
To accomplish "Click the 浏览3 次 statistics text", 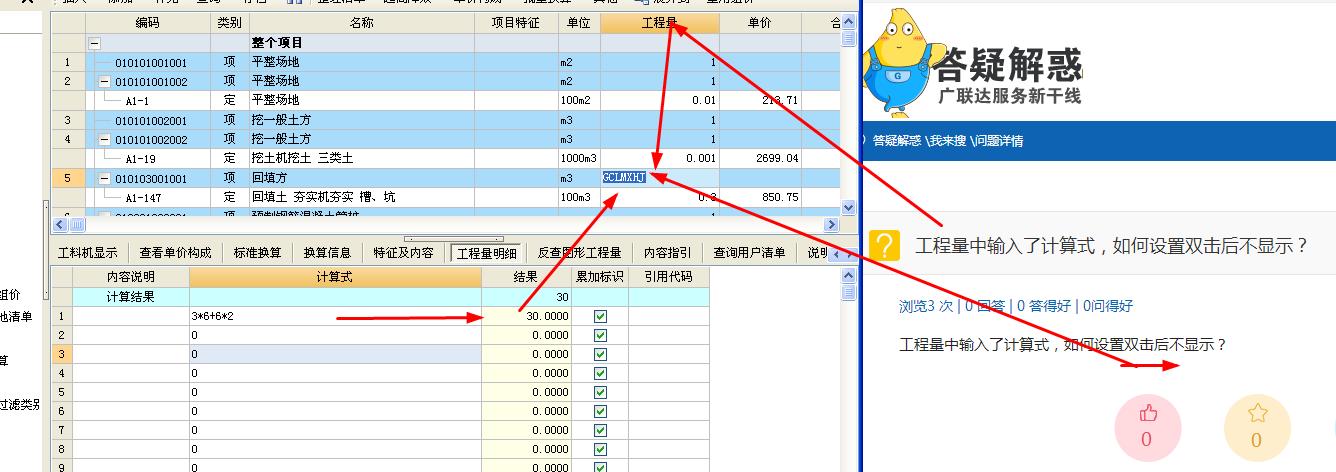I will (925, 306).
